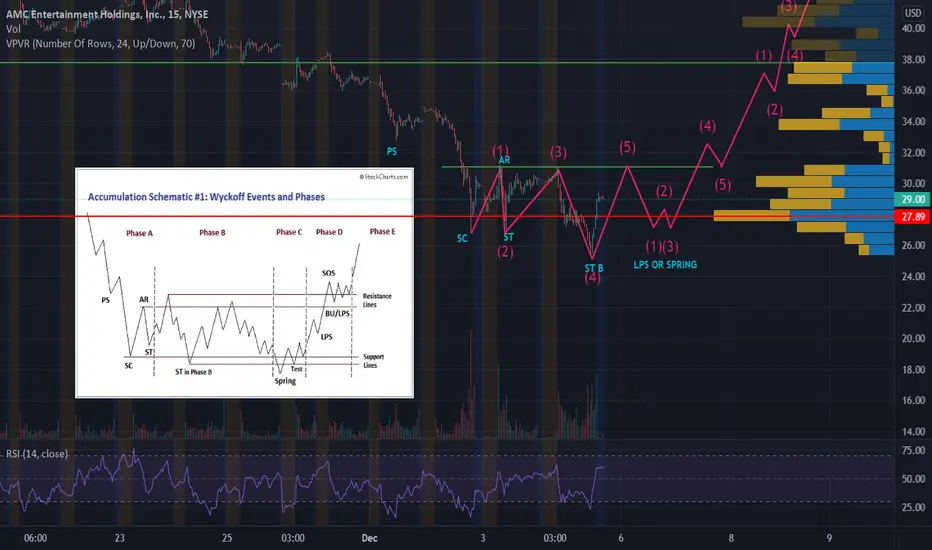This screenshot has height=550, width=932.
Task: Select the cyan AR annotation on the chart
Action: coord(504,160)
